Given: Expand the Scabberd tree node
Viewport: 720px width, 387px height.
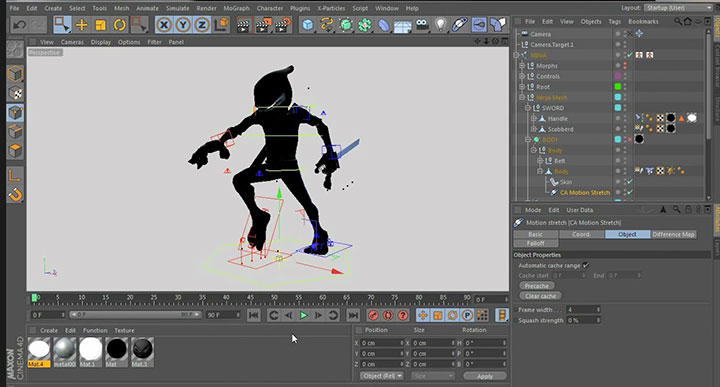Looking at the screenshot, I should pos(534,129).
